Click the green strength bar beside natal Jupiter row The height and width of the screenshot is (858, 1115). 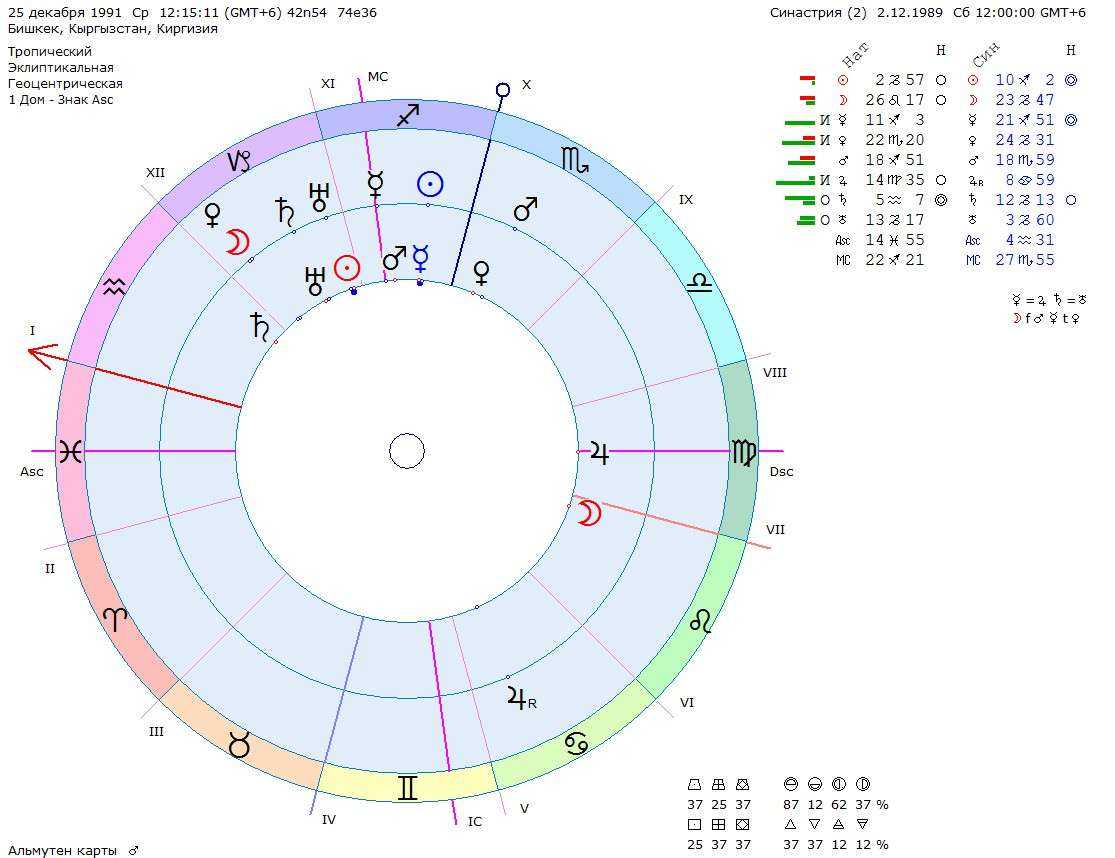796,183
